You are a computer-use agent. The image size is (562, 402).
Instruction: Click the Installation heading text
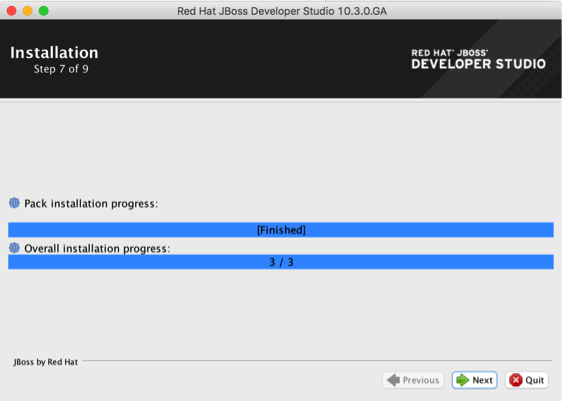54,53
